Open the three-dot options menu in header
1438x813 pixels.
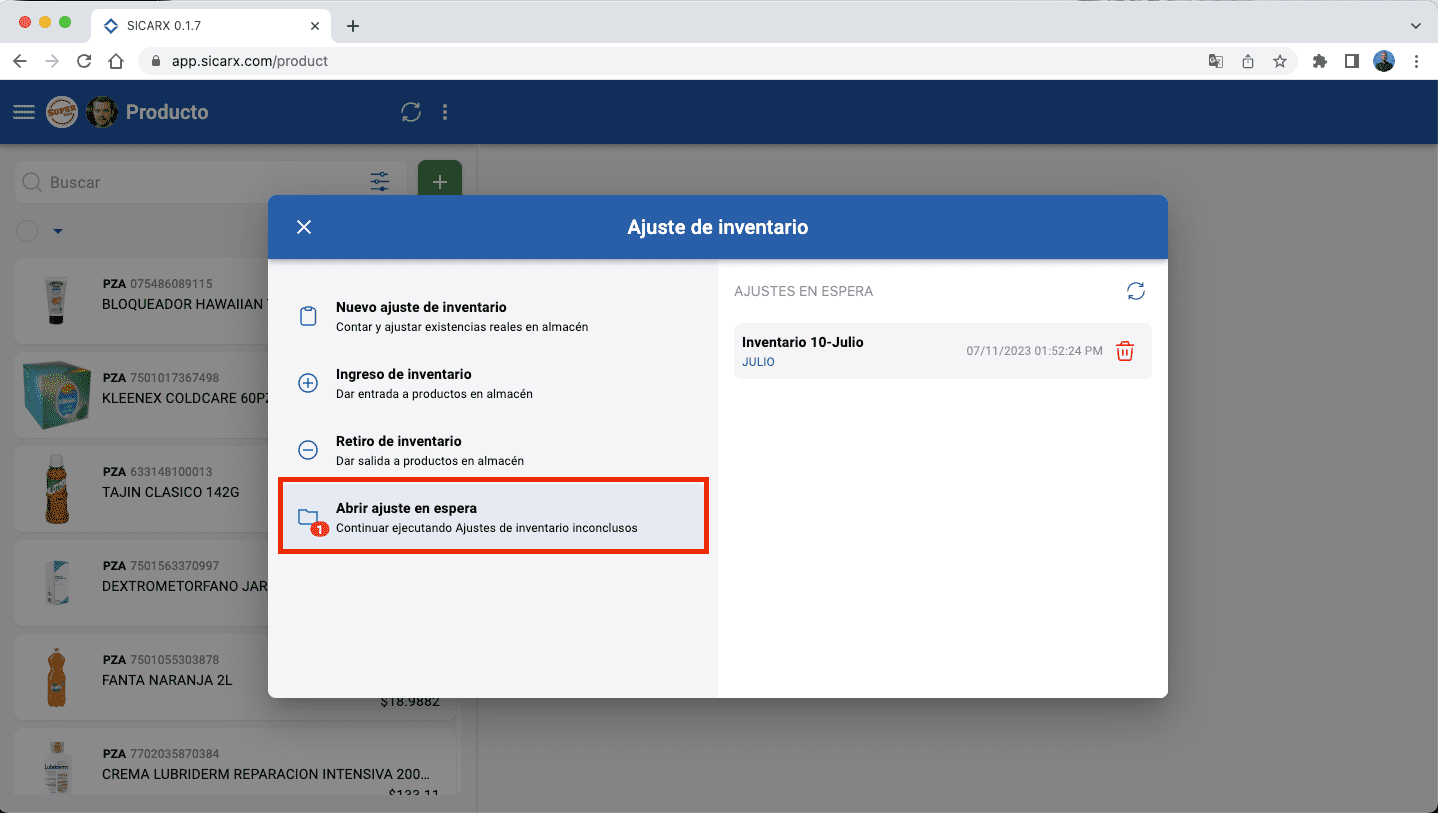(x=445, y=112)
